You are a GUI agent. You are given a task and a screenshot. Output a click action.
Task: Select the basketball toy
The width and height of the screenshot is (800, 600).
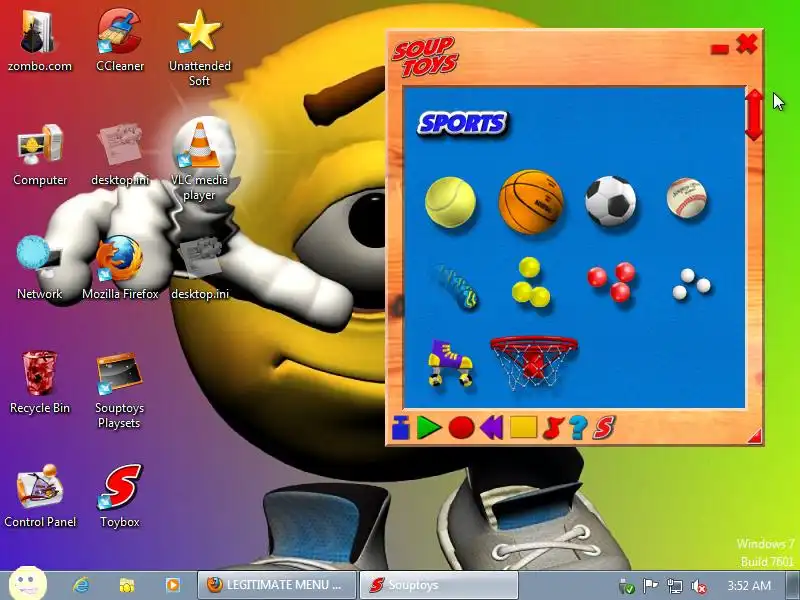coord(531,202)
